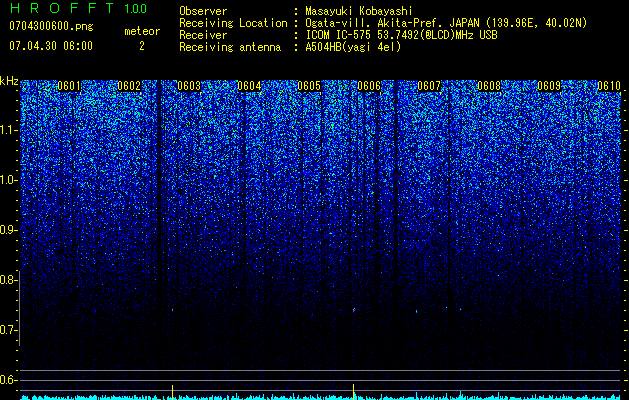Click the meteor count value 2
The width and height of the screenshot is (629, 400).
pyautogui.click(x=142, y=46)
